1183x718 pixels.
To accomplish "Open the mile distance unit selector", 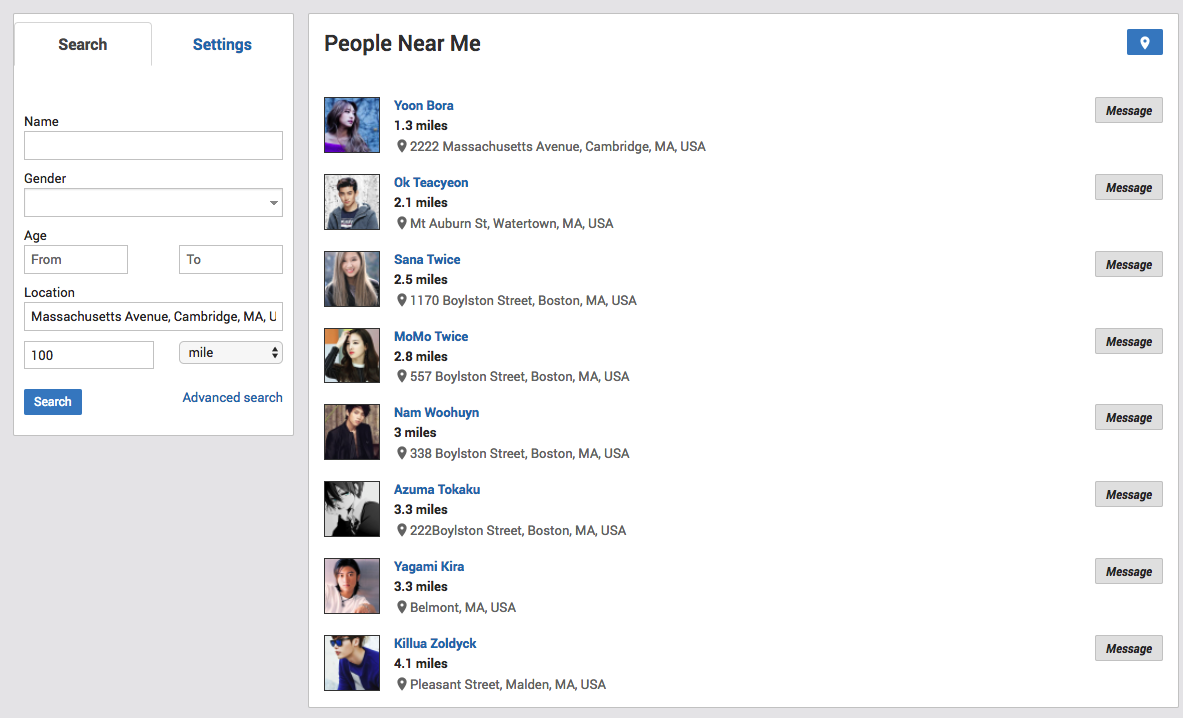I will 231,353.
